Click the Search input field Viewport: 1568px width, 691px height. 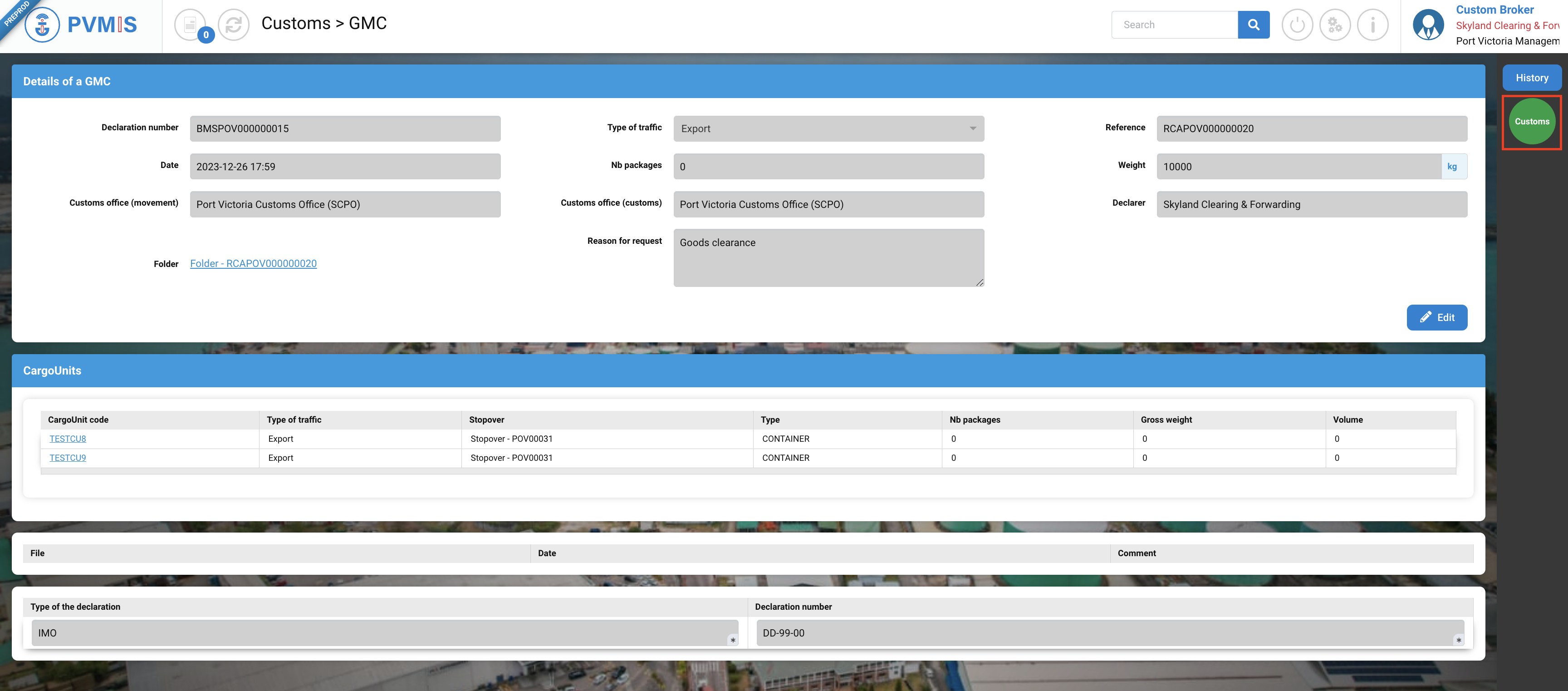pos(1174,25)
